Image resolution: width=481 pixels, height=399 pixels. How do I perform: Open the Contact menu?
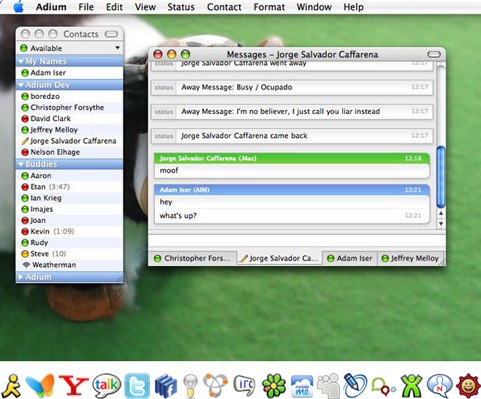coord(224,7)
